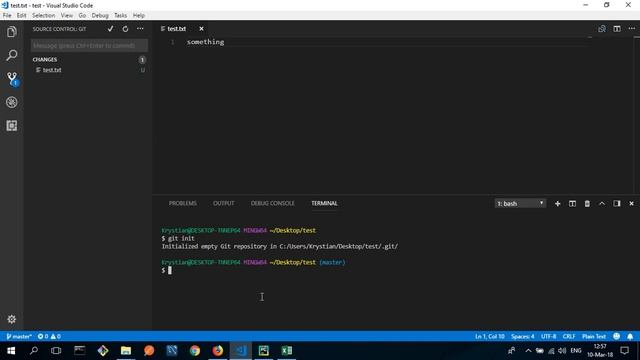Click the commit message input field
This screenshot has width=640, height=360.
tap(89, 45)
